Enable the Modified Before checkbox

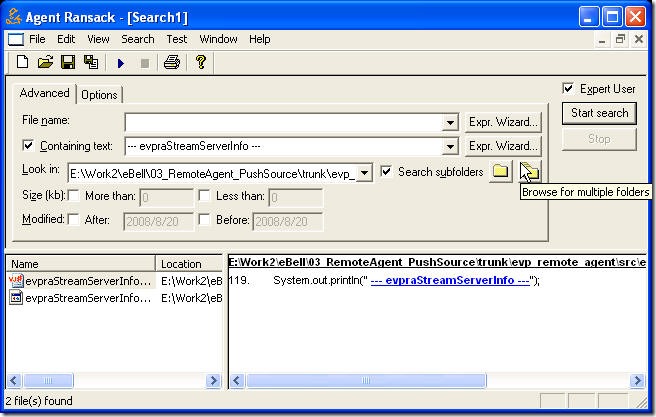(x=205, y=220)
